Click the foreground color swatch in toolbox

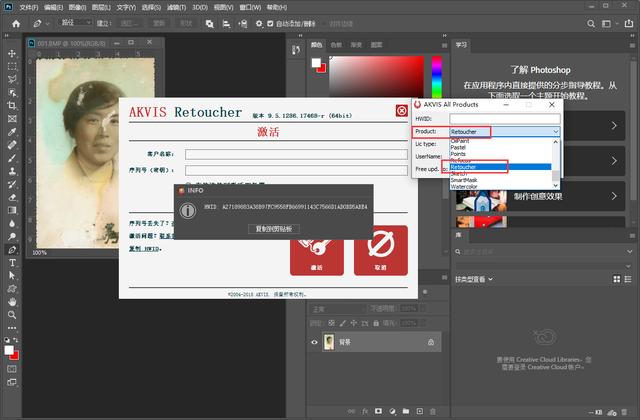[x=9, y=350]
